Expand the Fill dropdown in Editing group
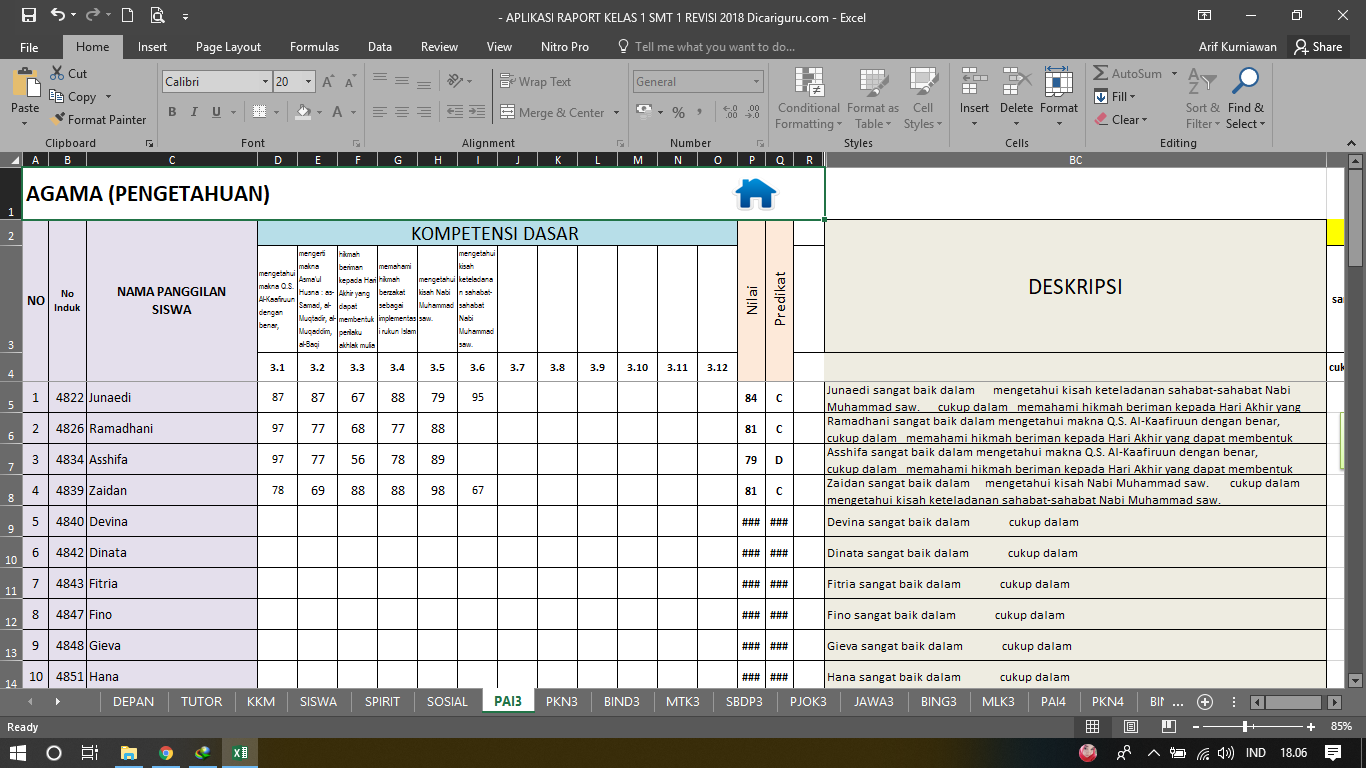This screenshot has width=1366, height=768. (x=1132, y=97)
